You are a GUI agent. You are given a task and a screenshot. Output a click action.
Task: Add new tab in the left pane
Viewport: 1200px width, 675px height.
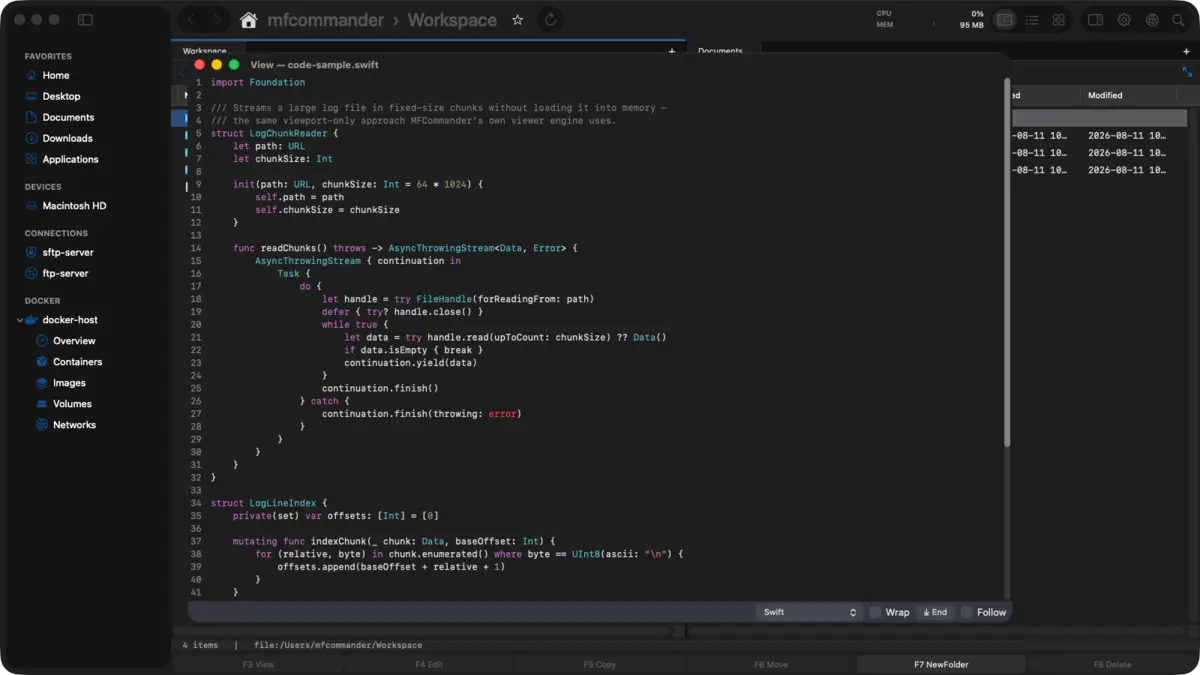tap(672, 51)
